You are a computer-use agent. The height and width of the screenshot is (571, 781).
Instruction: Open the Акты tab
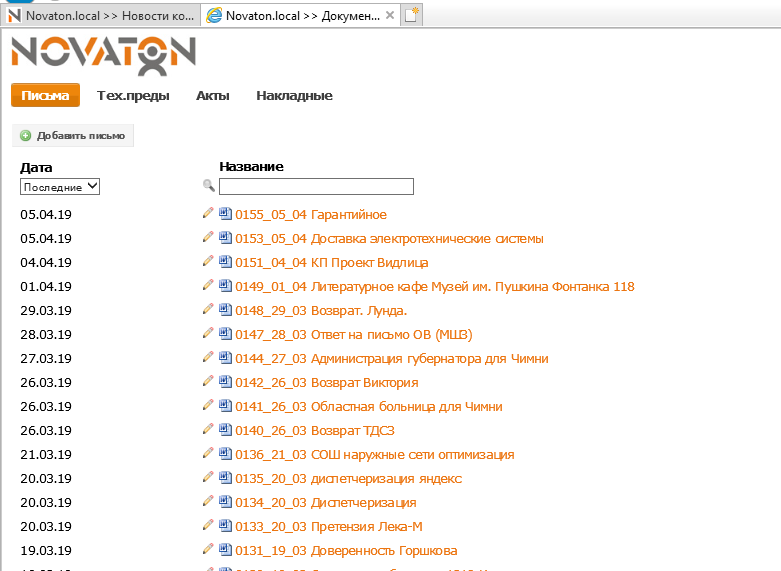coord(213,96)
